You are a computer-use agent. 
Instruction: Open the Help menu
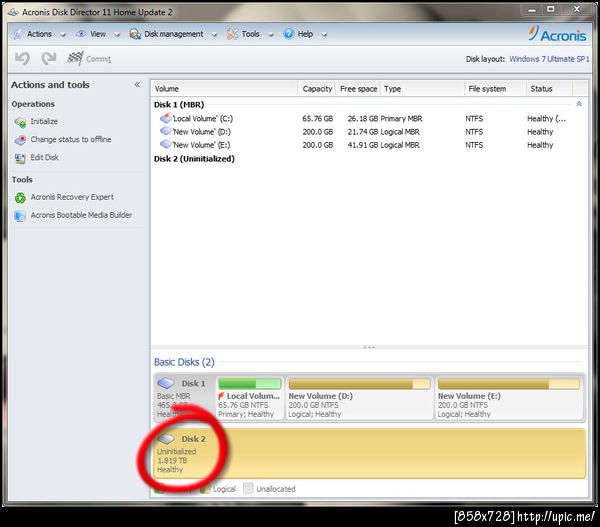point(305,34)
